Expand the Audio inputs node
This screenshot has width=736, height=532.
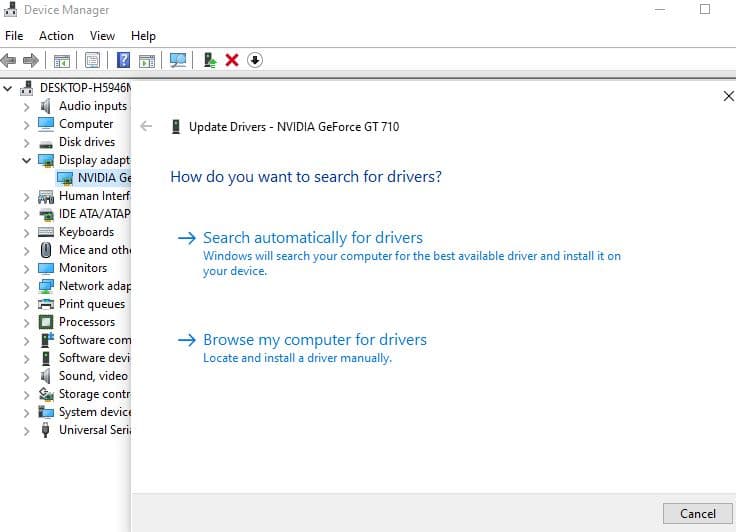(x=27, y=106)
